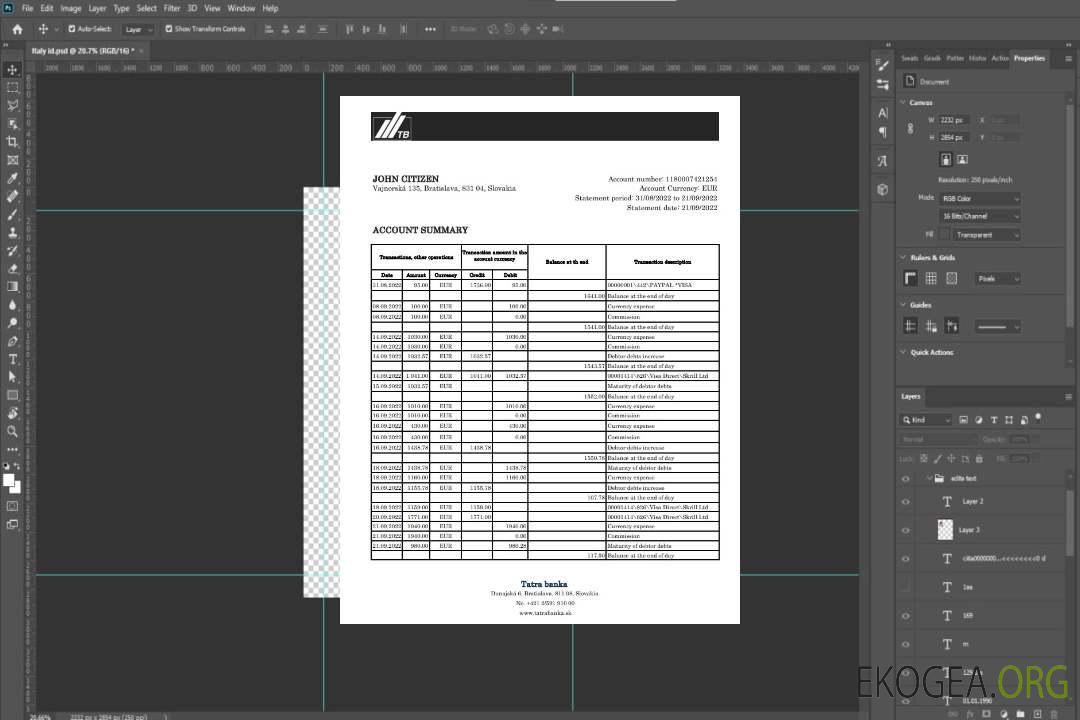Select the Crop tool

(12, 142)
